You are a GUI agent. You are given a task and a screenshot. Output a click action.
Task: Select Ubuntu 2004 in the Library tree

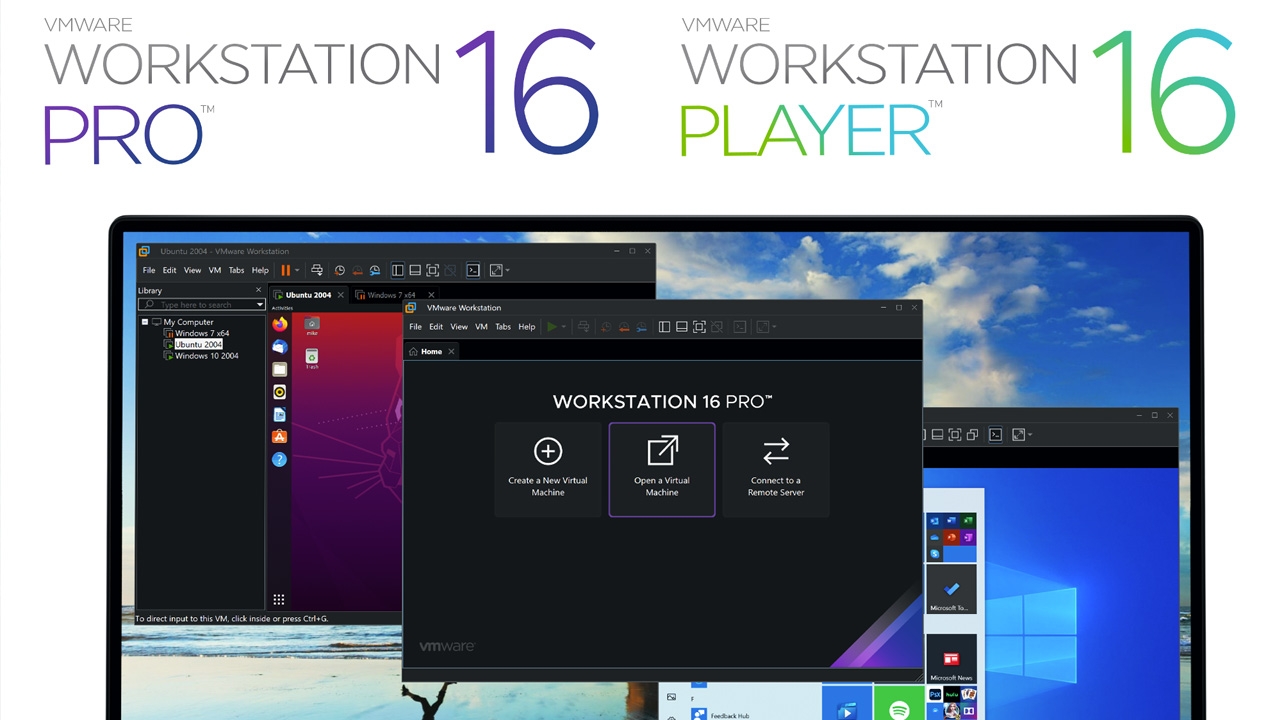(x=198, y=344)
